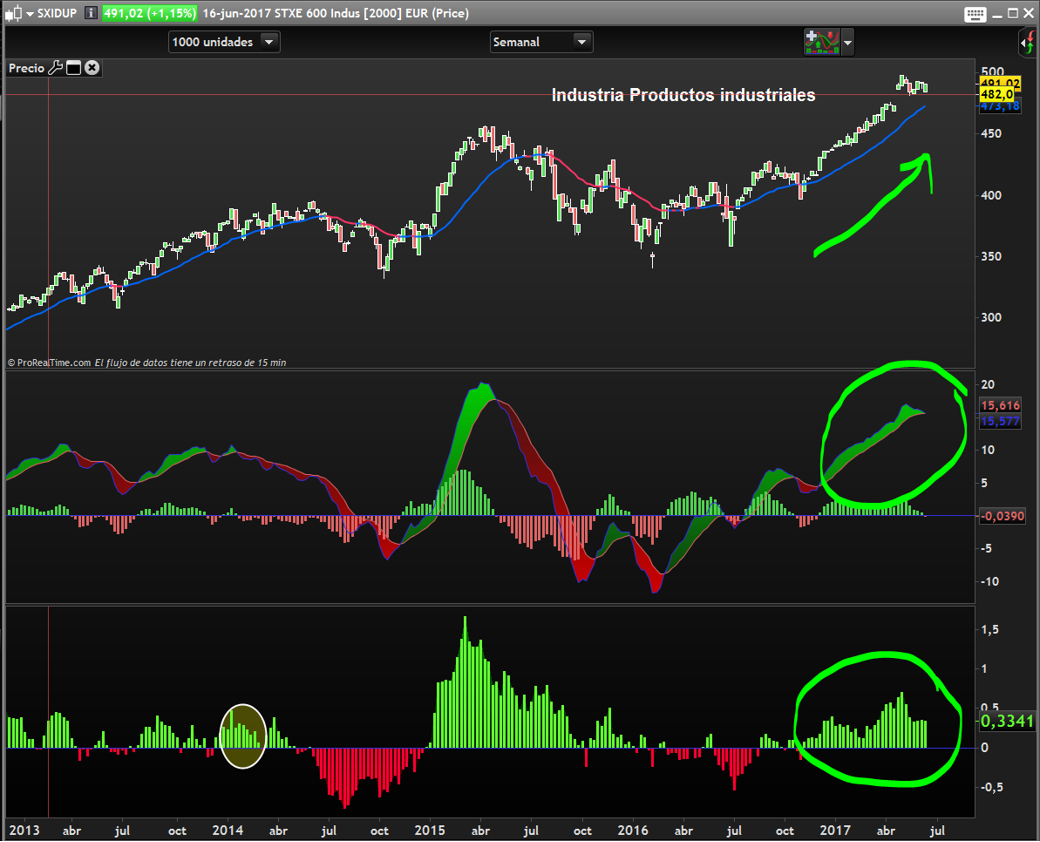This screenshot has height=842, width=1040.
Task: Click the 300 price axis label
Action: (992, 317)
